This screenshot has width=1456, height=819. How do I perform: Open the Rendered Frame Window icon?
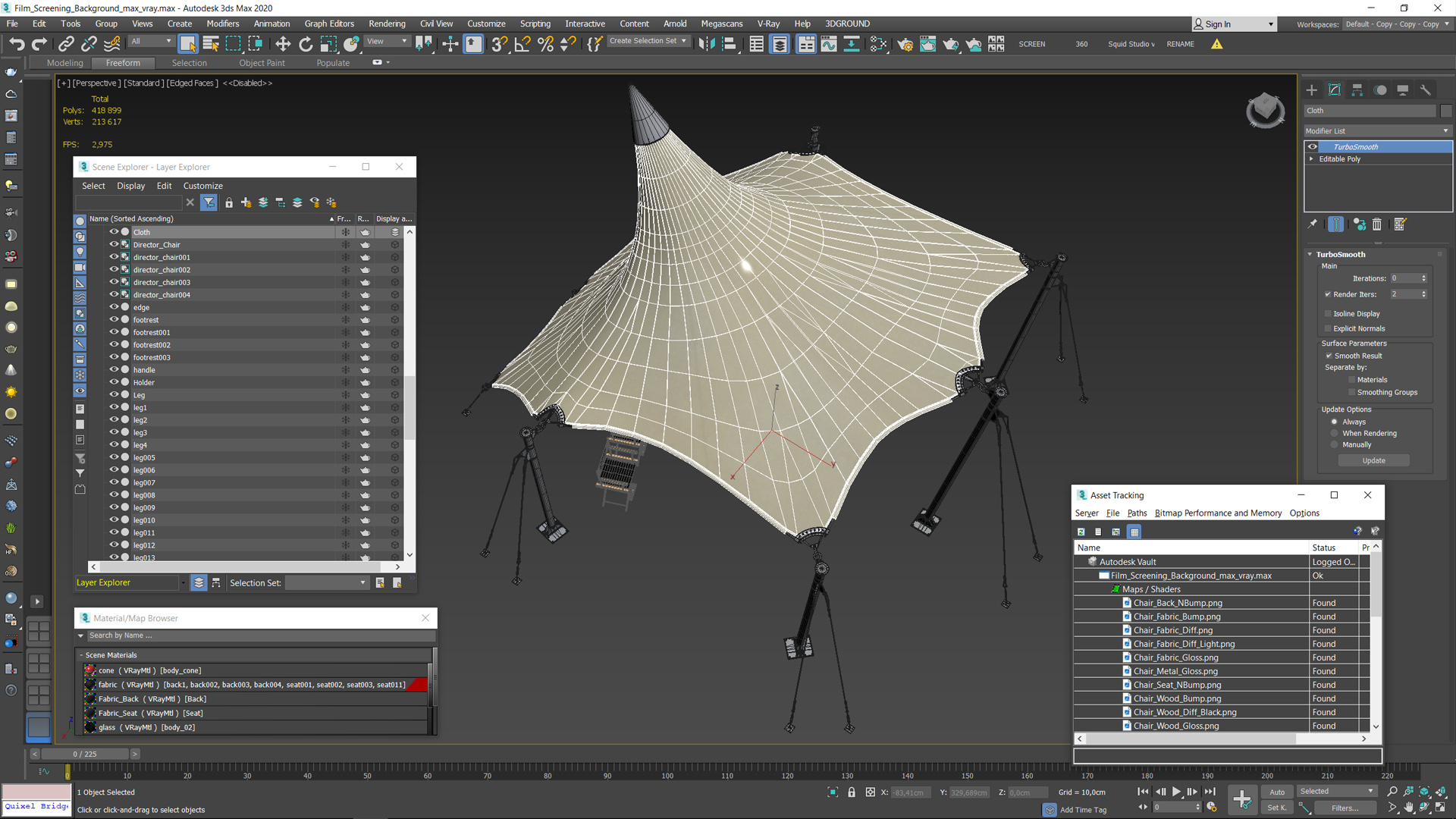[927, 44]
